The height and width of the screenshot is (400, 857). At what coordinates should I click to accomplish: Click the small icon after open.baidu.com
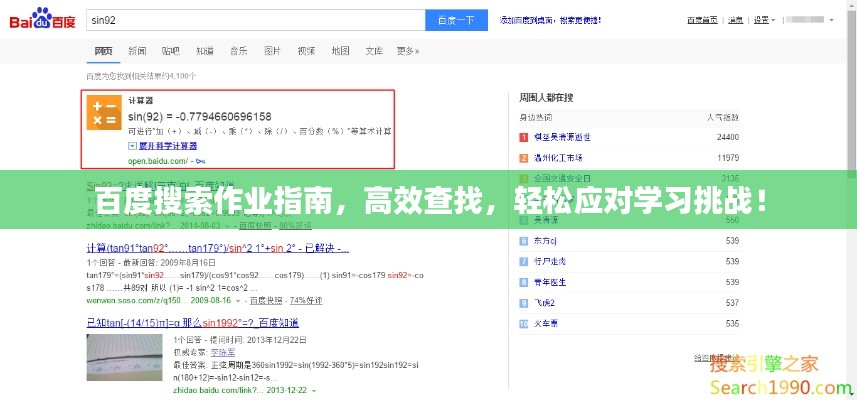(x=201, y=161)
